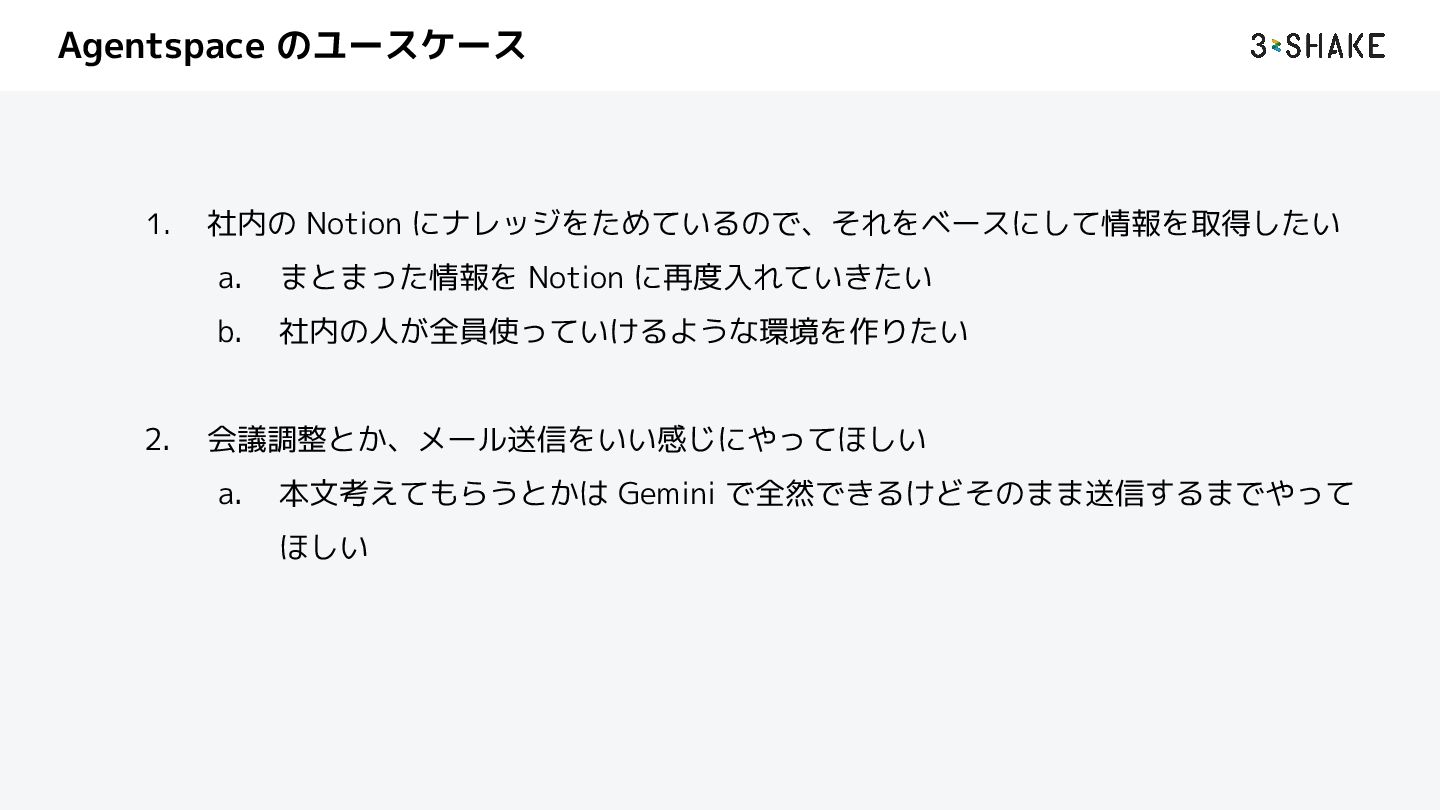Click the line '社内の人が全員使っていけるような環境を作りたい'
This screenshot has height=810, width=1440.
tap(623, 332)
